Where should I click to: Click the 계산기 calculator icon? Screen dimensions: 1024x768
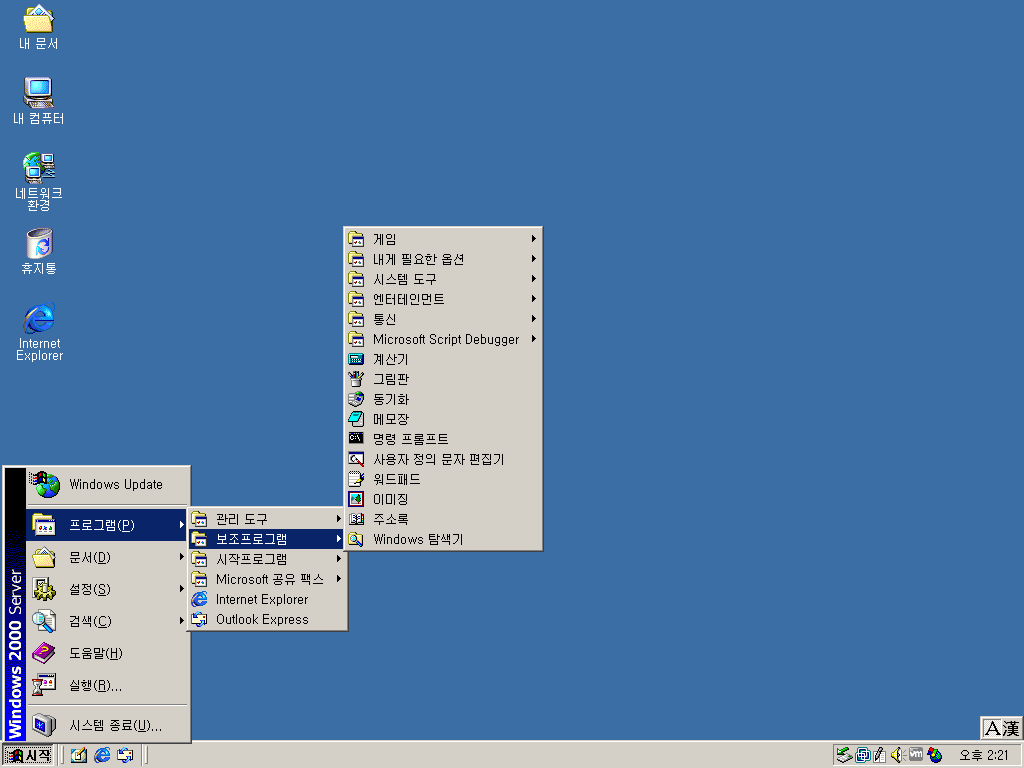click(356, 359)
